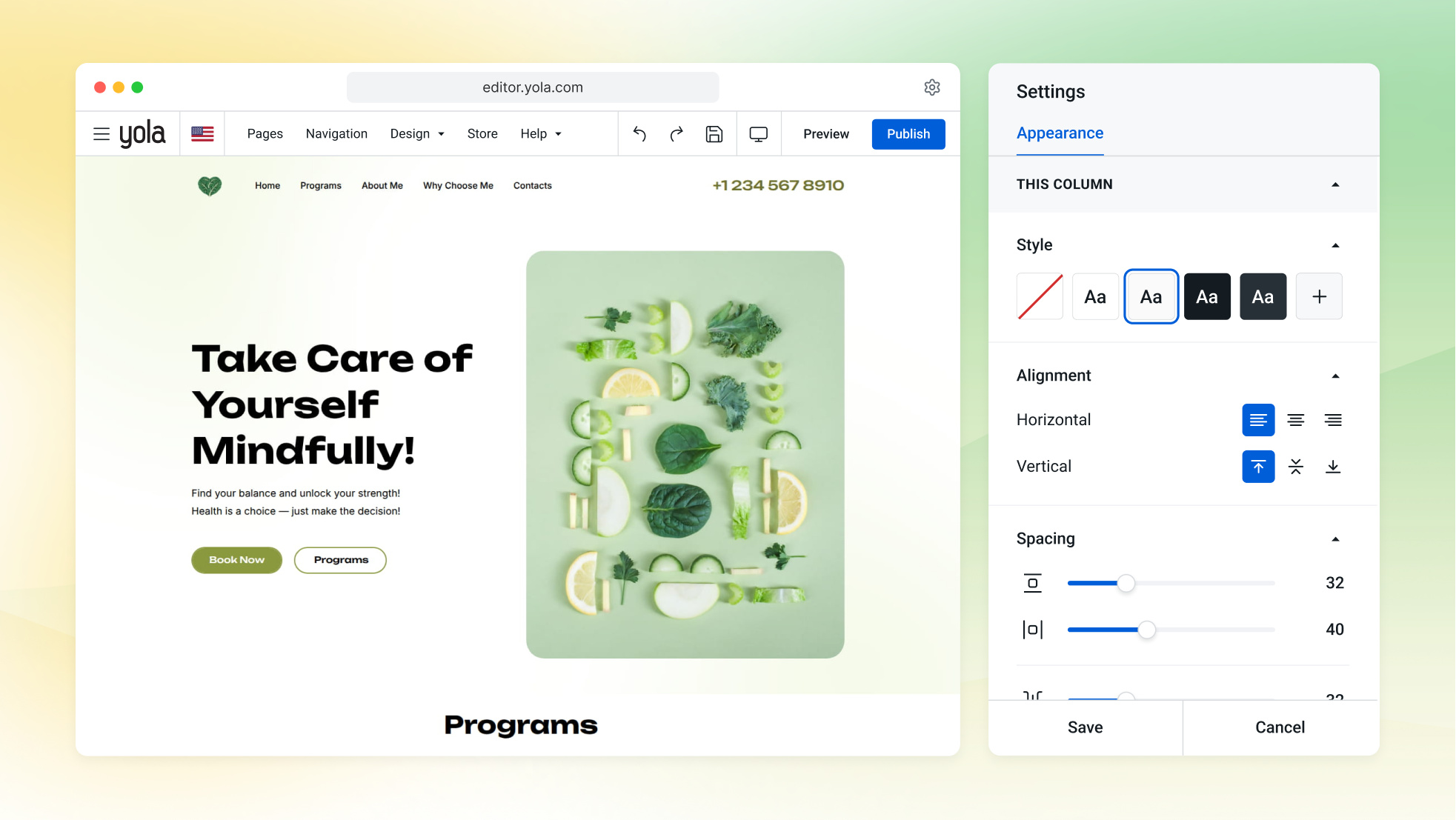Image resolution: width=1456 pixels, height=820 pixels.
Task: Switch to the Appearance tab
Action: (1060, 133)
